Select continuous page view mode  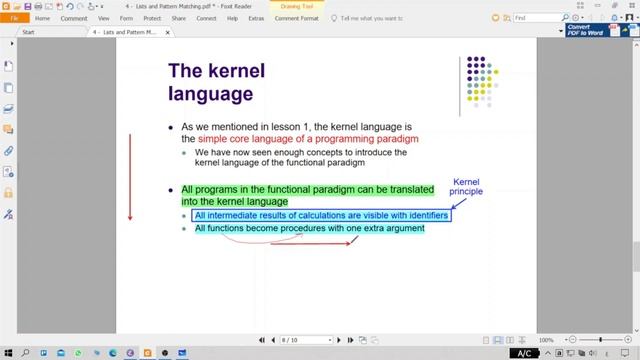coord(498,340)
